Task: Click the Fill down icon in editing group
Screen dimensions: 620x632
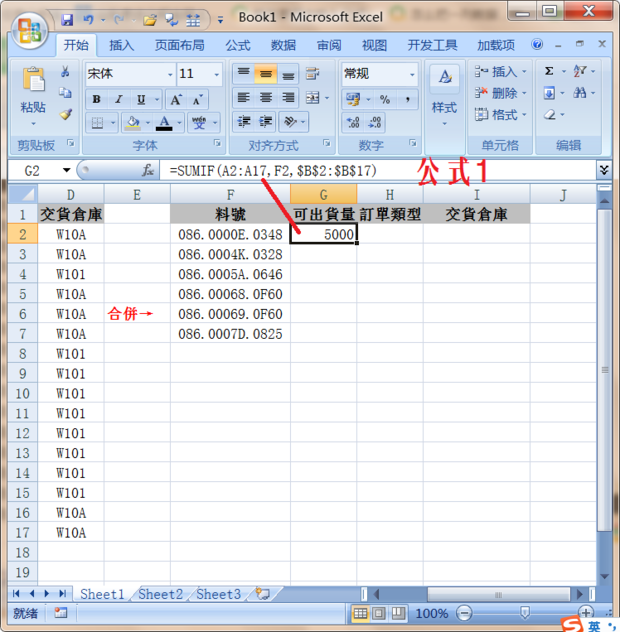Action: click(x=549, y=93)
